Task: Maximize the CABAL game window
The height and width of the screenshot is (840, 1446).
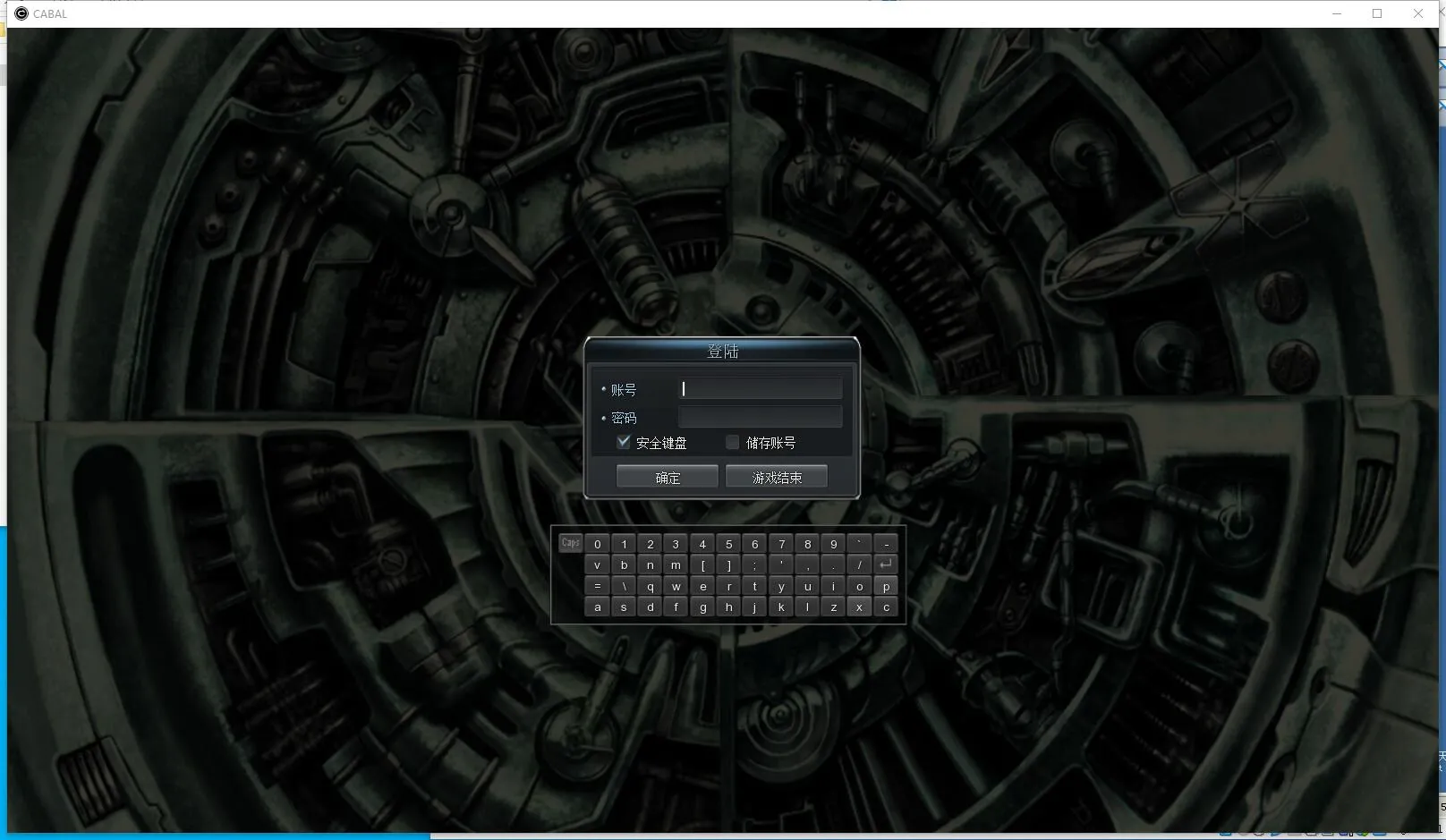Action: (x=1377, y=13)
